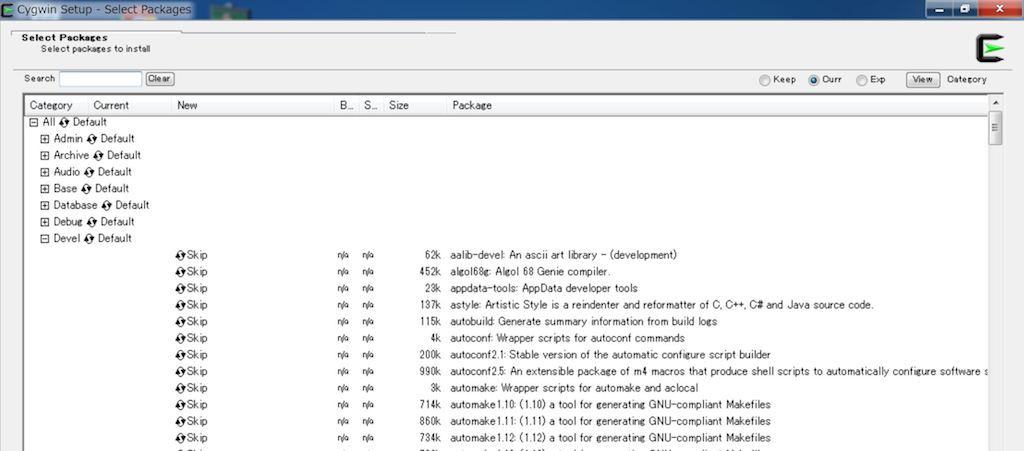1024x451 pixels.
Task: Expand the Database category
Action: click(x=44, y=206)
